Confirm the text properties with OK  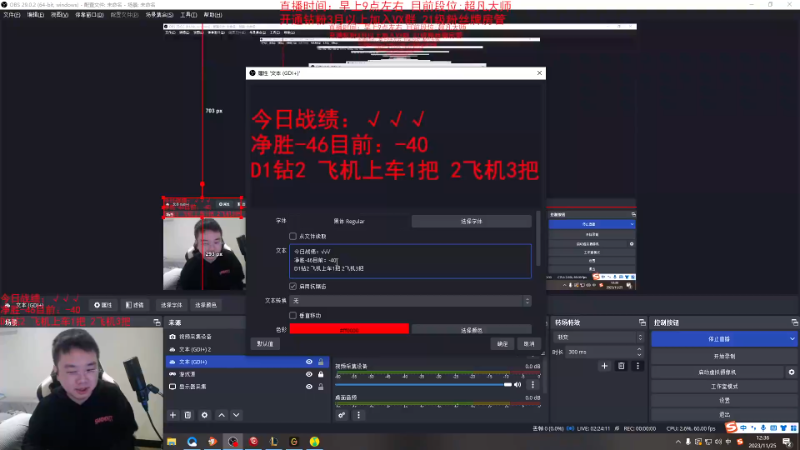pos(503,344)
